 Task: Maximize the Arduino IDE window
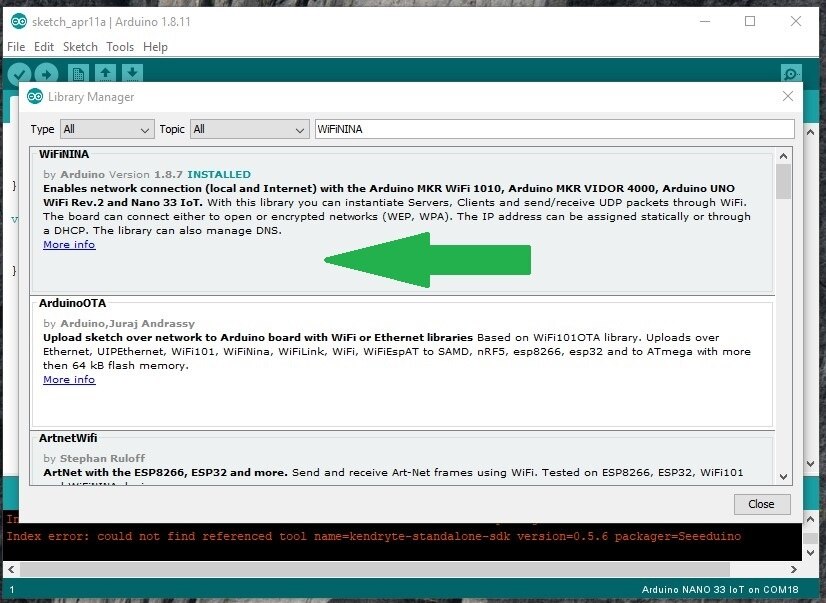750,22
